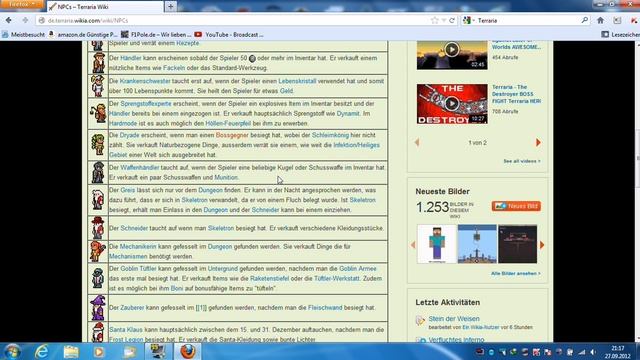
Task: Open amazon.de bookmark in toolbar
Action: (83, 35)
